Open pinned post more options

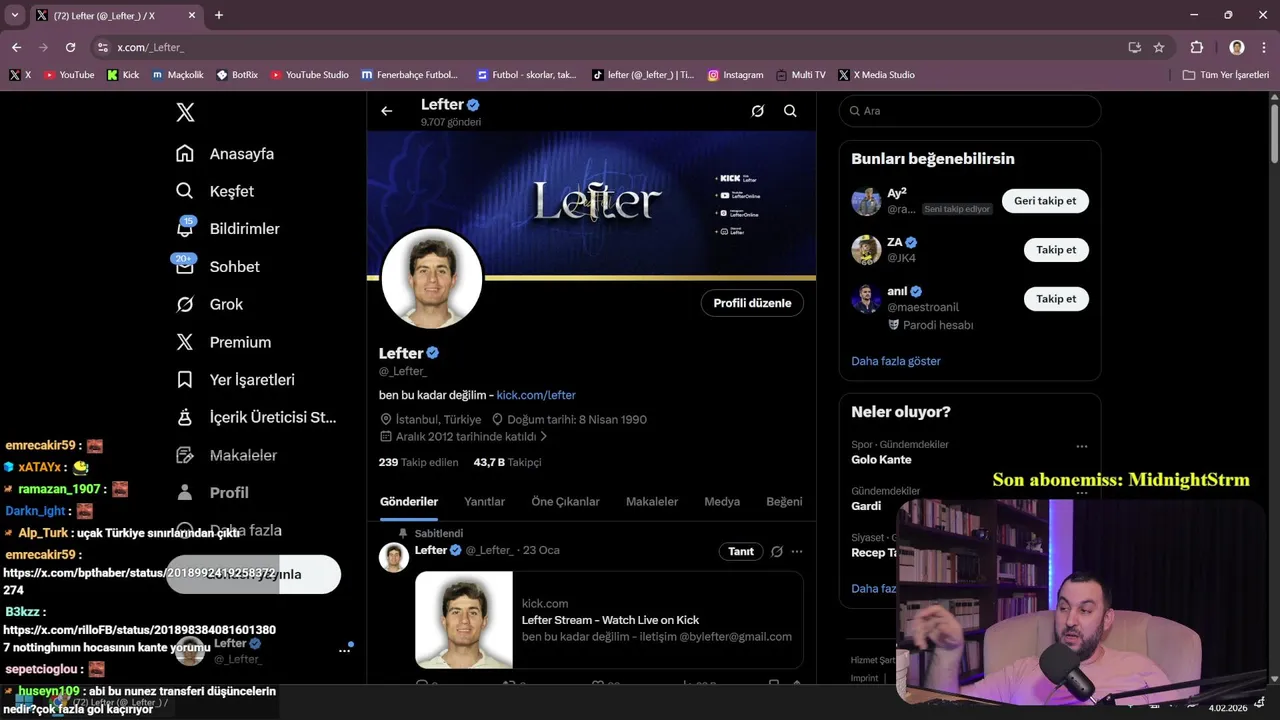pyautogui.click(x=797, y=552)
